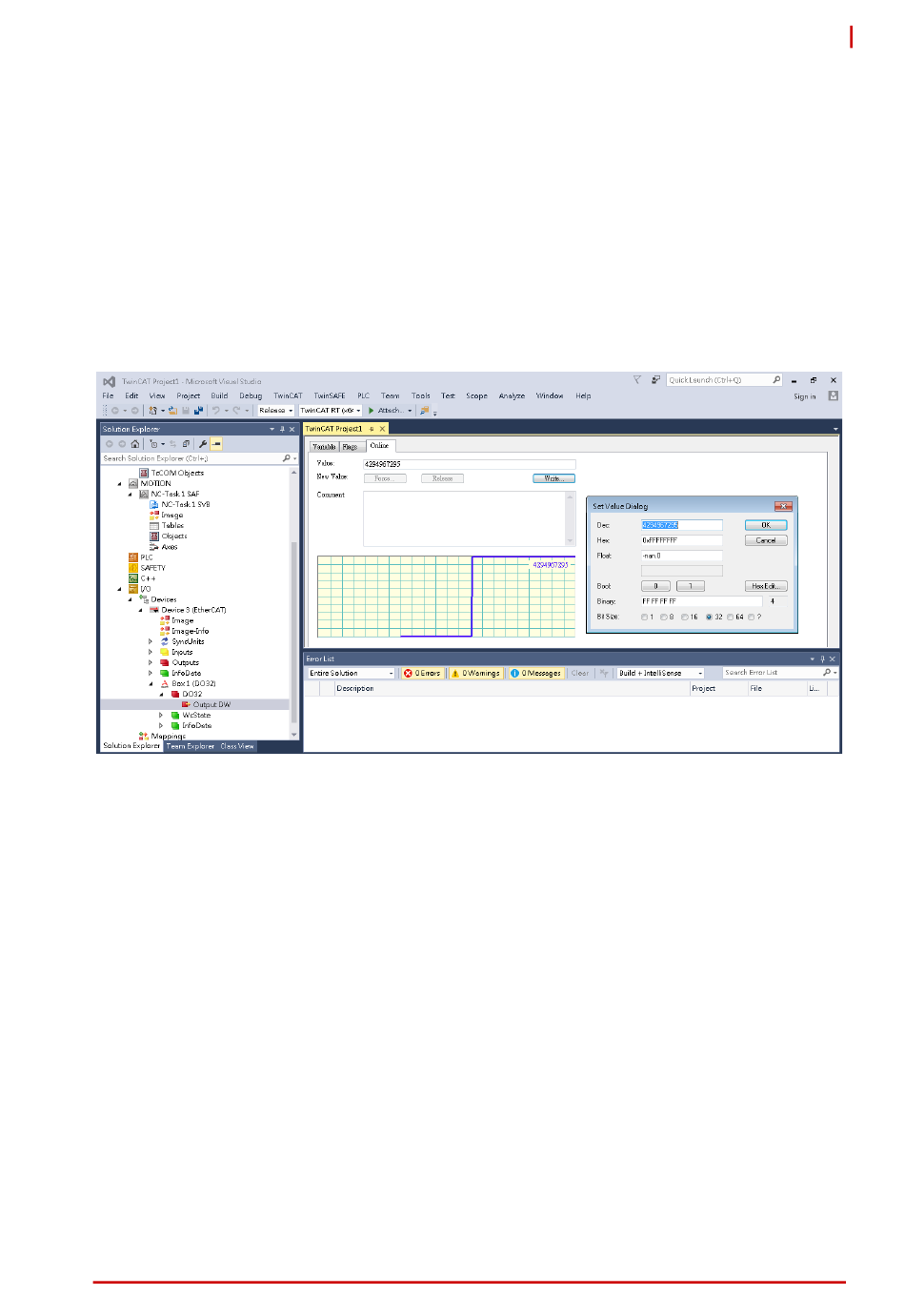Click the TcCOM Objects icon in the tree
Image resolution: width=905 pixels, height=1316 pixels.
144,473
